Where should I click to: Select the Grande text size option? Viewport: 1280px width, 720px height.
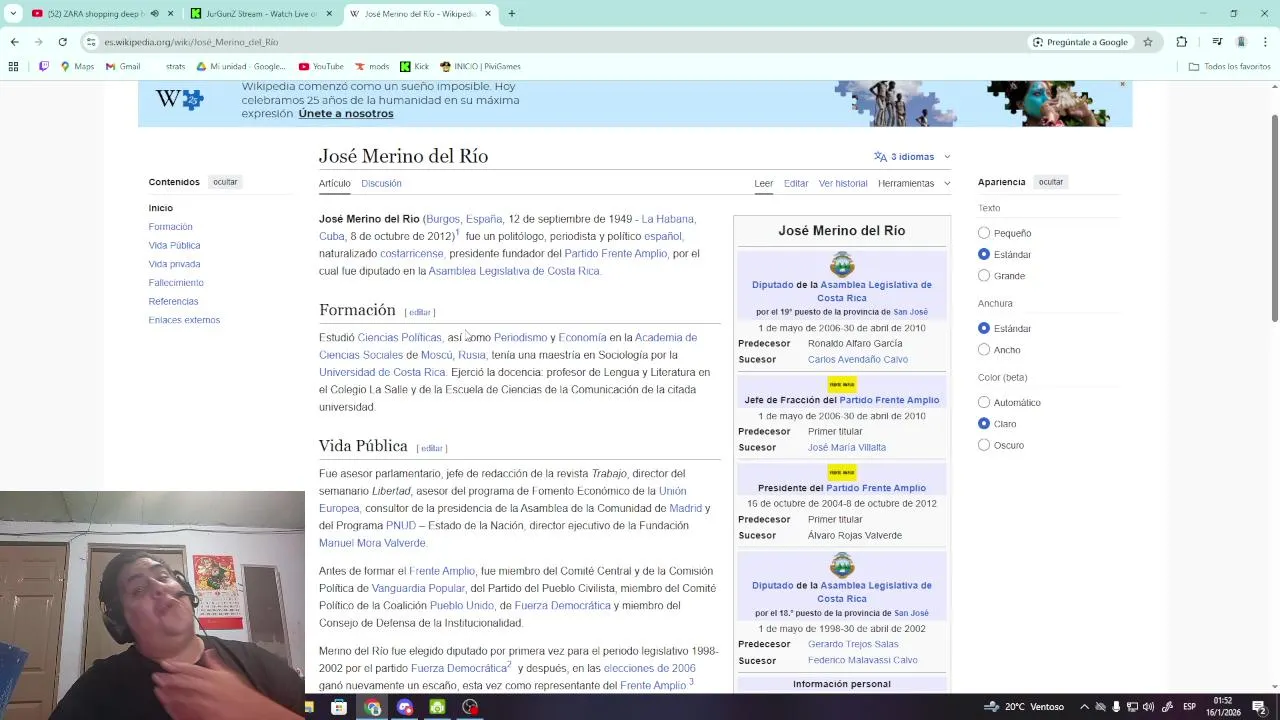coord(984,275)
